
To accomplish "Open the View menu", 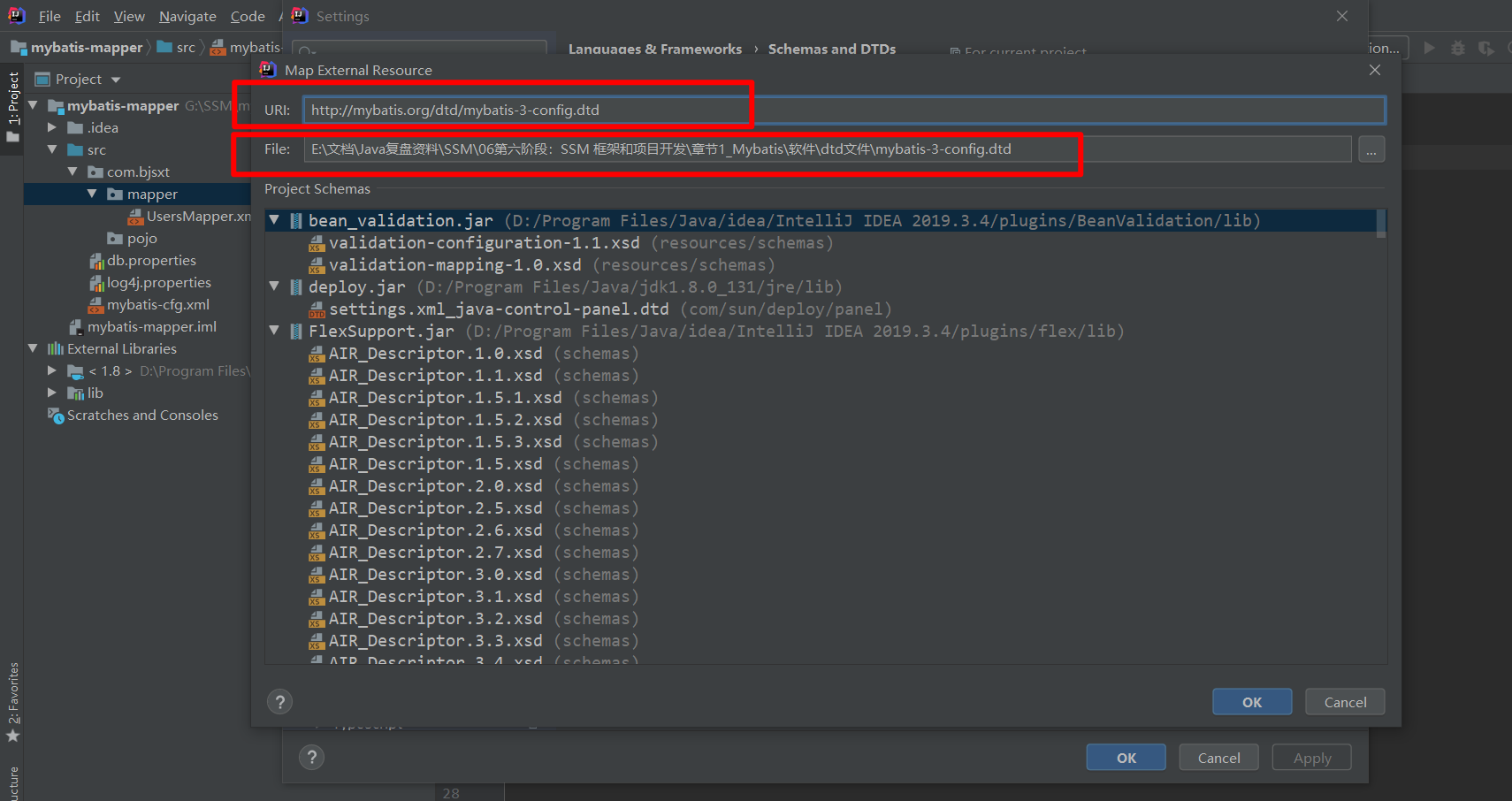I will click(129, 16).
